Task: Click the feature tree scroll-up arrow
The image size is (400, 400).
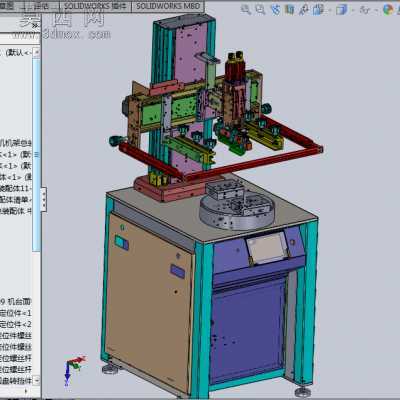Action: click(x=37, y=52)
